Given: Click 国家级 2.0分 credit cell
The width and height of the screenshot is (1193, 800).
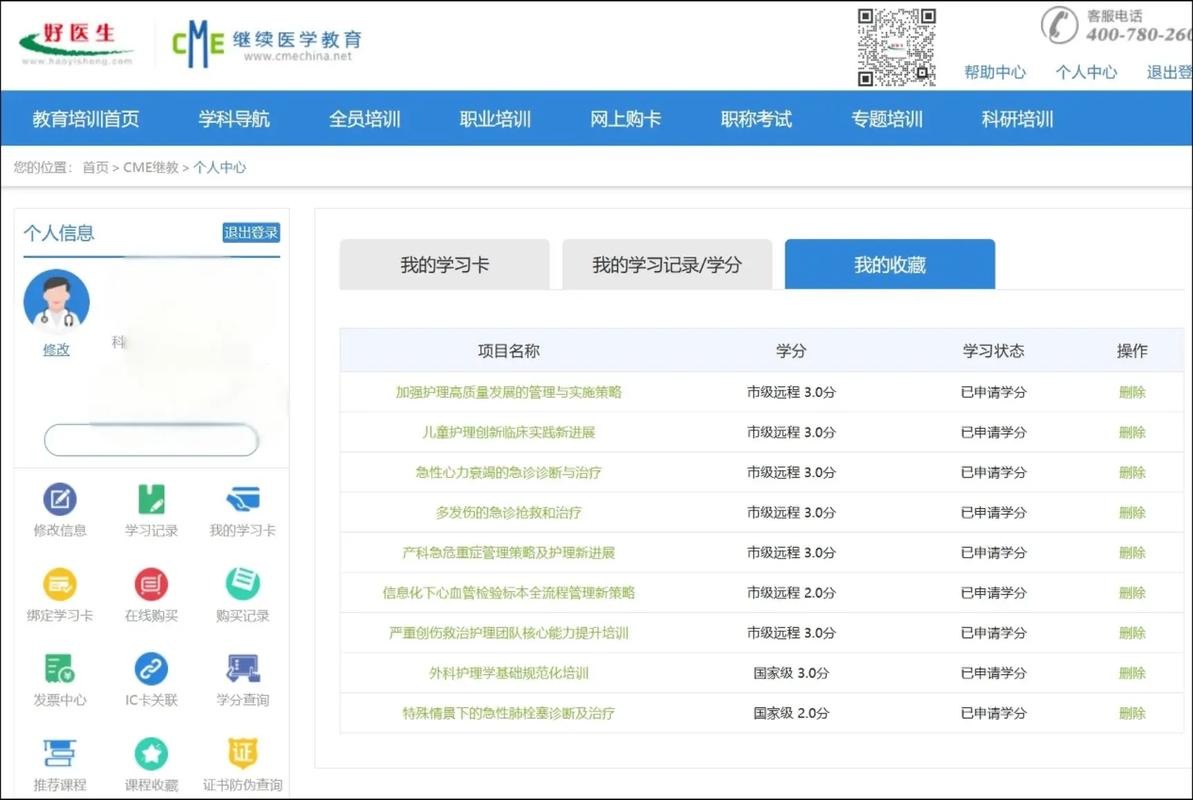Looking at the screenshot, I should pyautogui.click(x=791, y=713).
